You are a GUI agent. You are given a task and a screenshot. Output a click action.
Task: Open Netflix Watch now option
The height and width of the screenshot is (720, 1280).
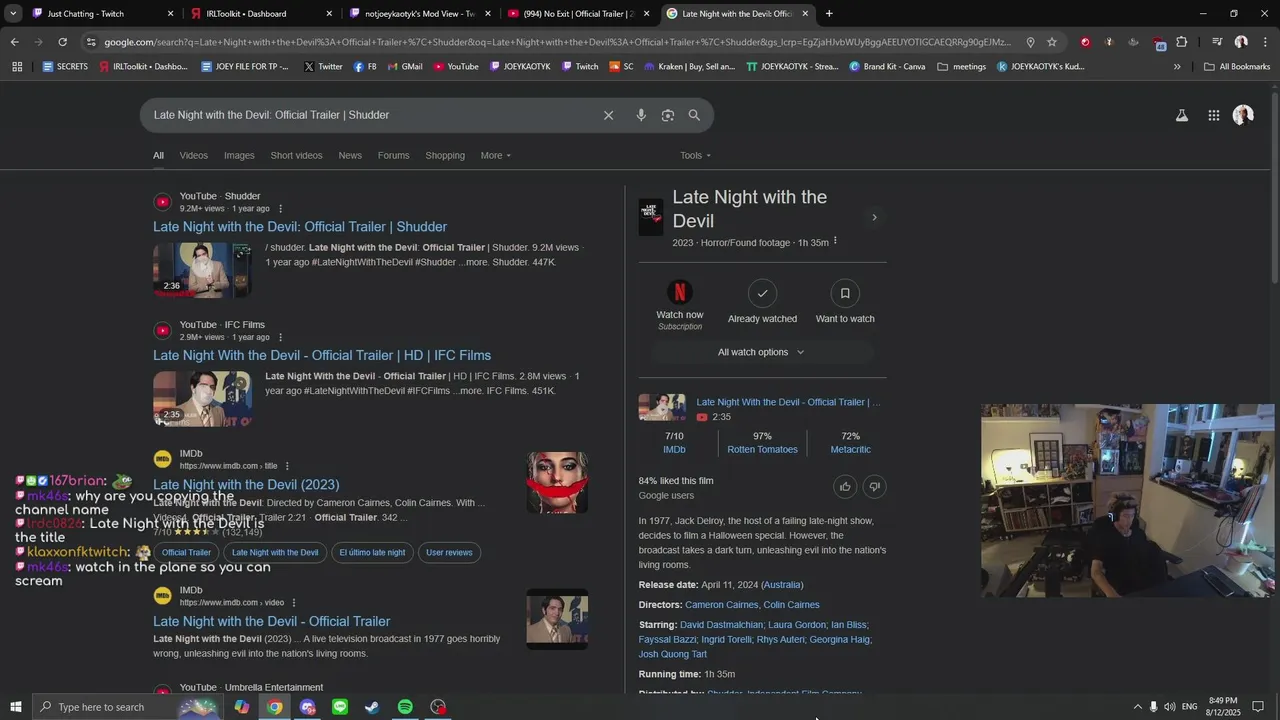point(680,305)
